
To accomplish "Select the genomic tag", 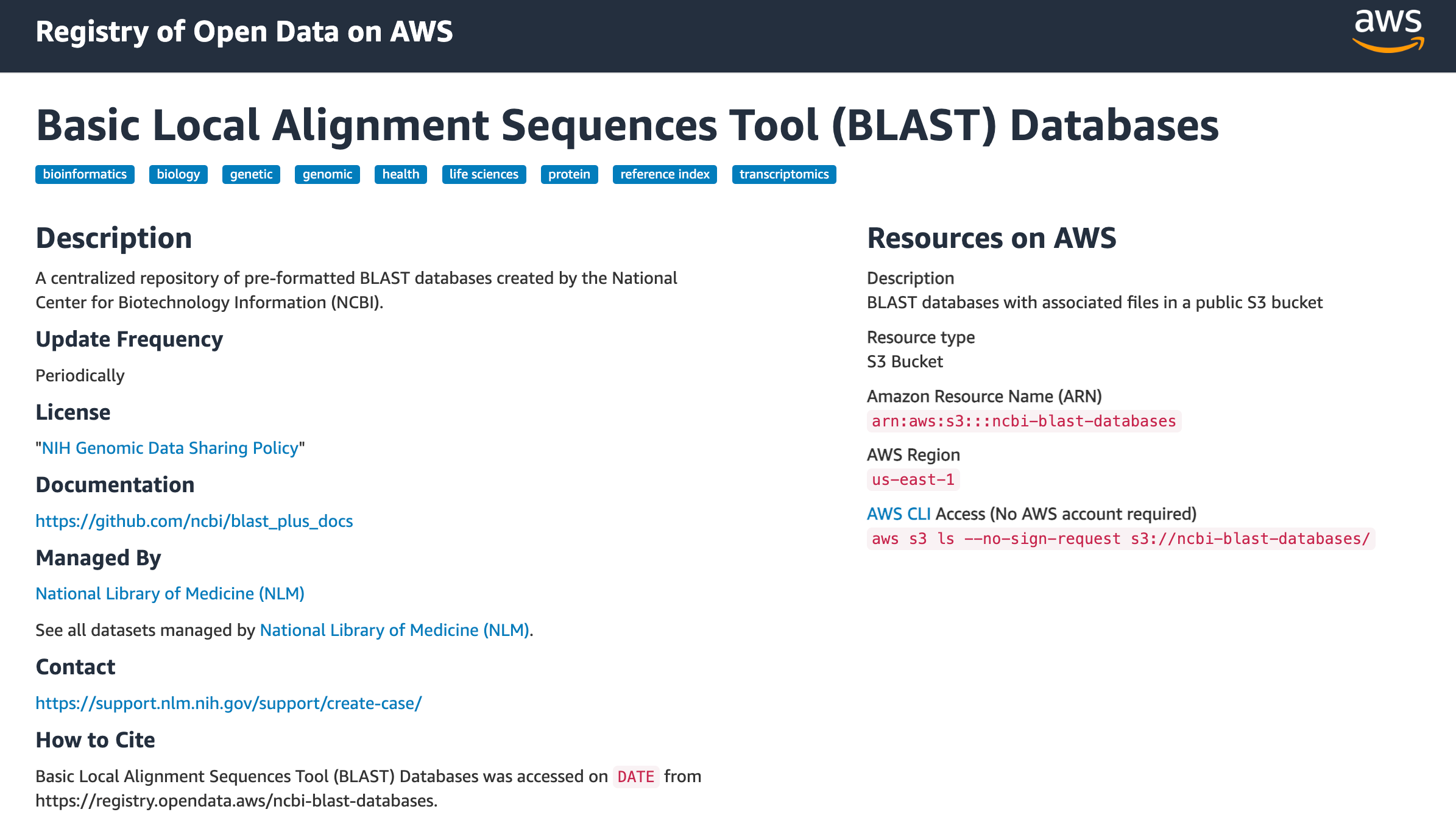I will pyautogui.click(x=327, y=174).
